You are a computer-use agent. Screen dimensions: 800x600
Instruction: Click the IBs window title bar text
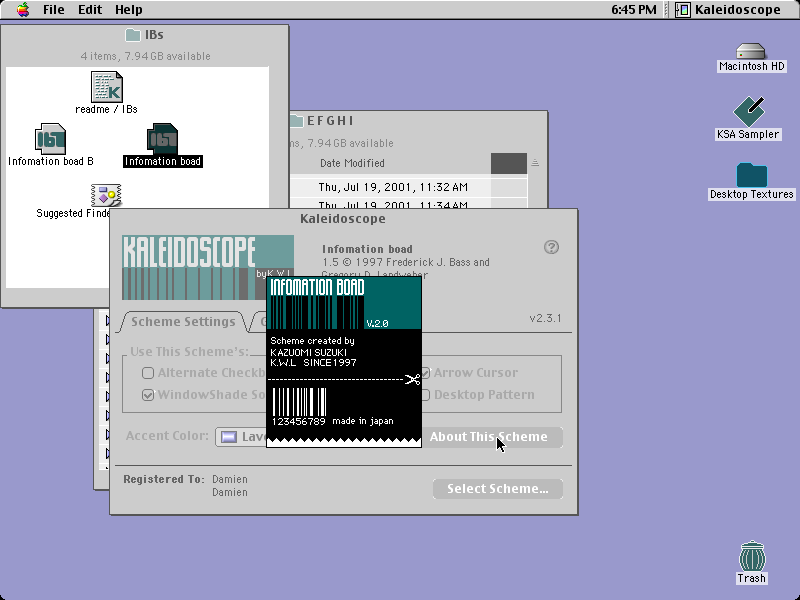pyautogui.click(x=154, y=35)
